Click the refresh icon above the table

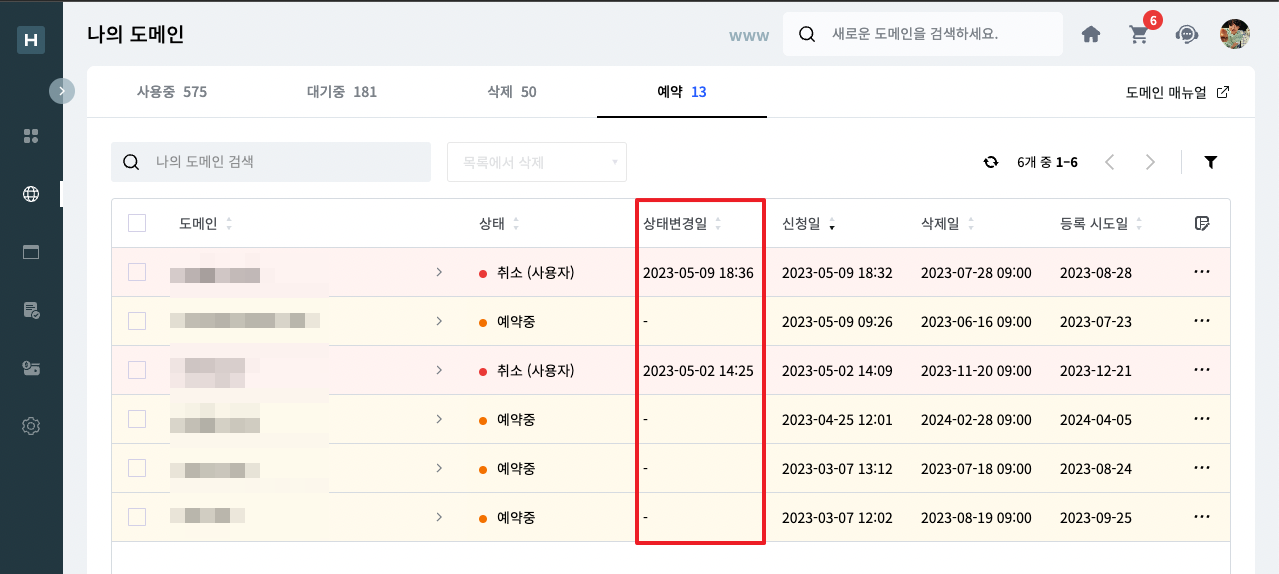[x=991, y=162]
